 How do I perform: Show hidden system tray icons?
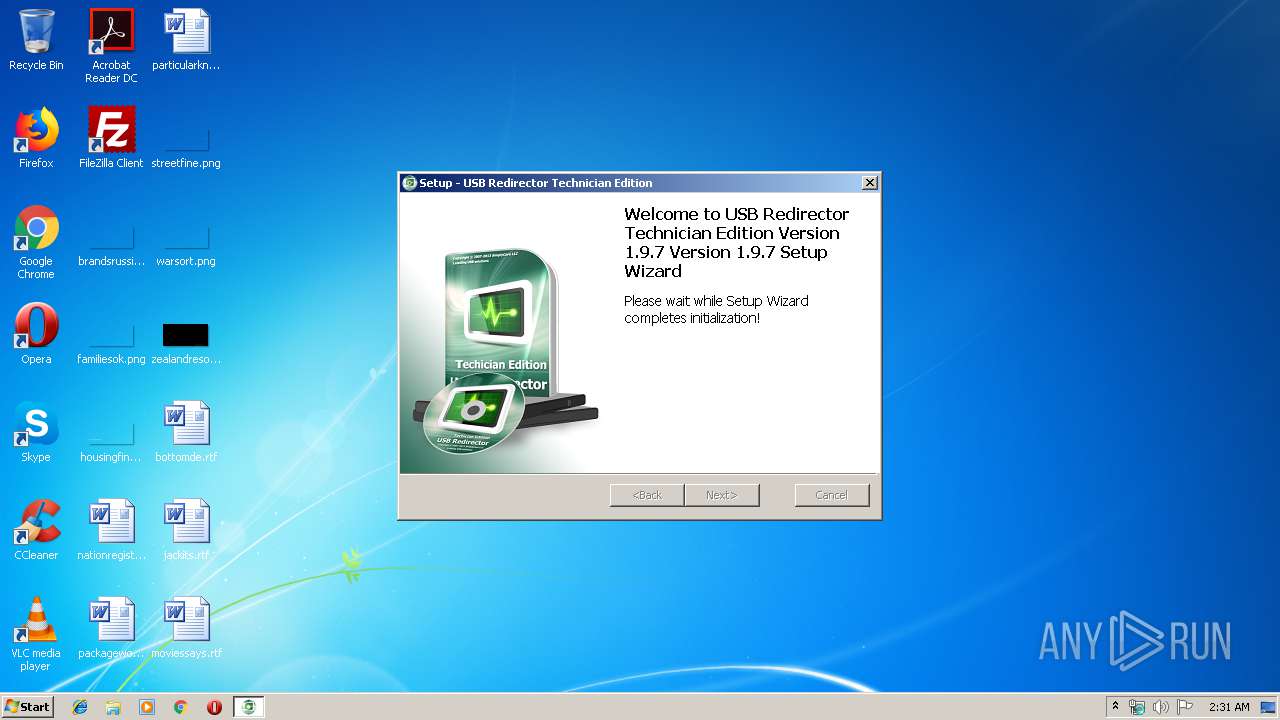pos(1115,707)
